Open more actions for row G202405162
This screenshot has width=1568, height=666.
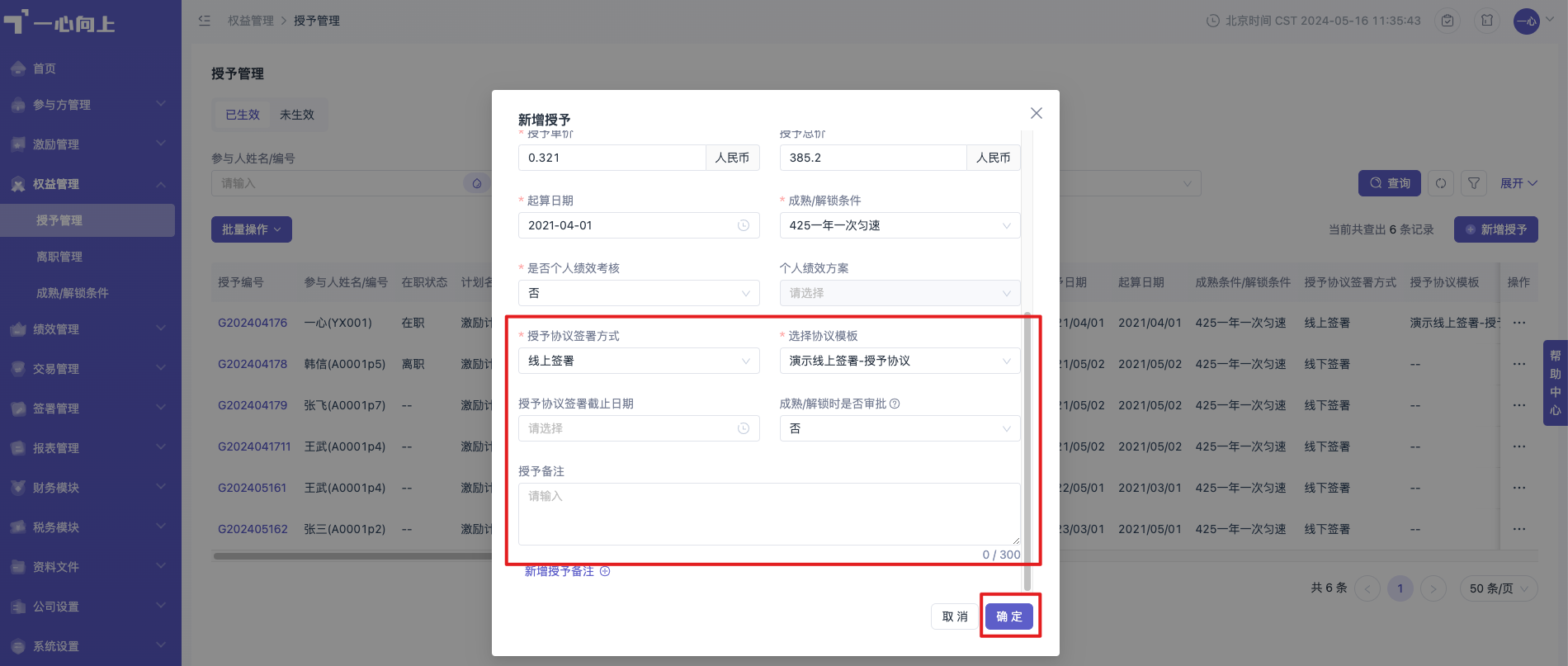coord(1519,529)
